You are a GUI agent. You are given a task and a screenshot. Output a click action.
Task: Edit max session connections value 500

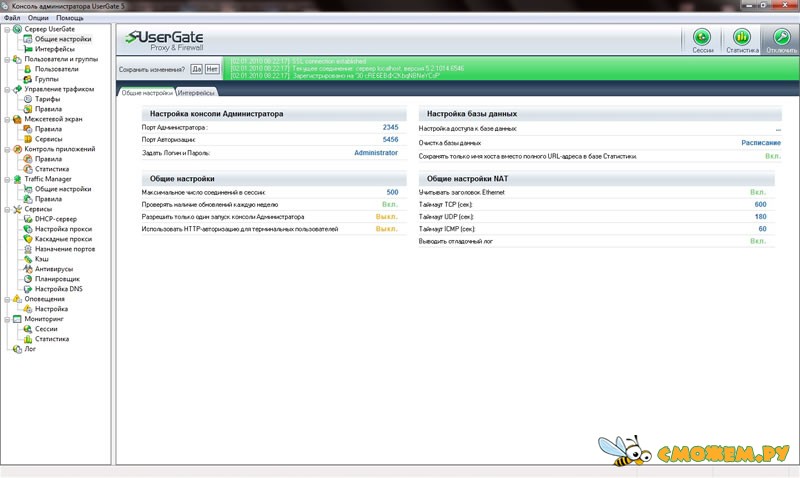392,192
